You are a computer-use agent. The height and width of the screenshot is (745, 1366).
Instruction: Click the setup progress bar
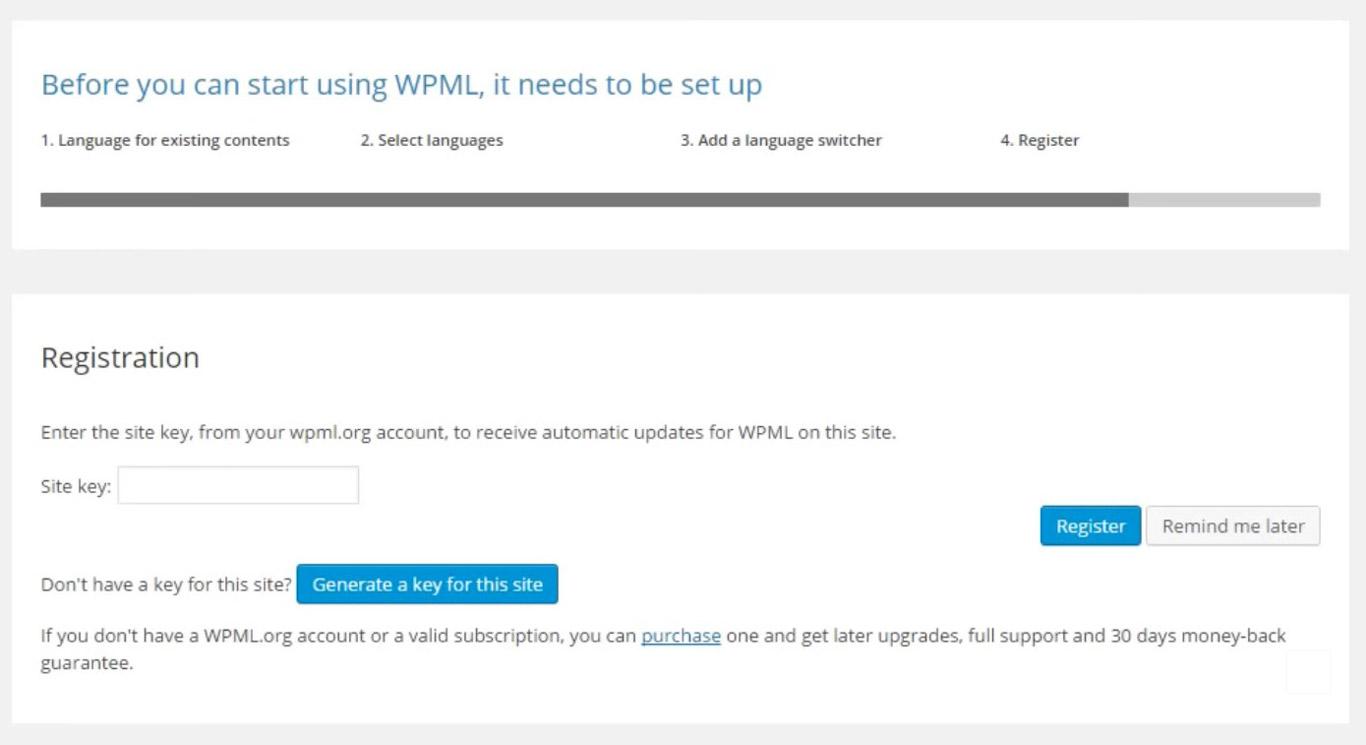click(680, 200)
